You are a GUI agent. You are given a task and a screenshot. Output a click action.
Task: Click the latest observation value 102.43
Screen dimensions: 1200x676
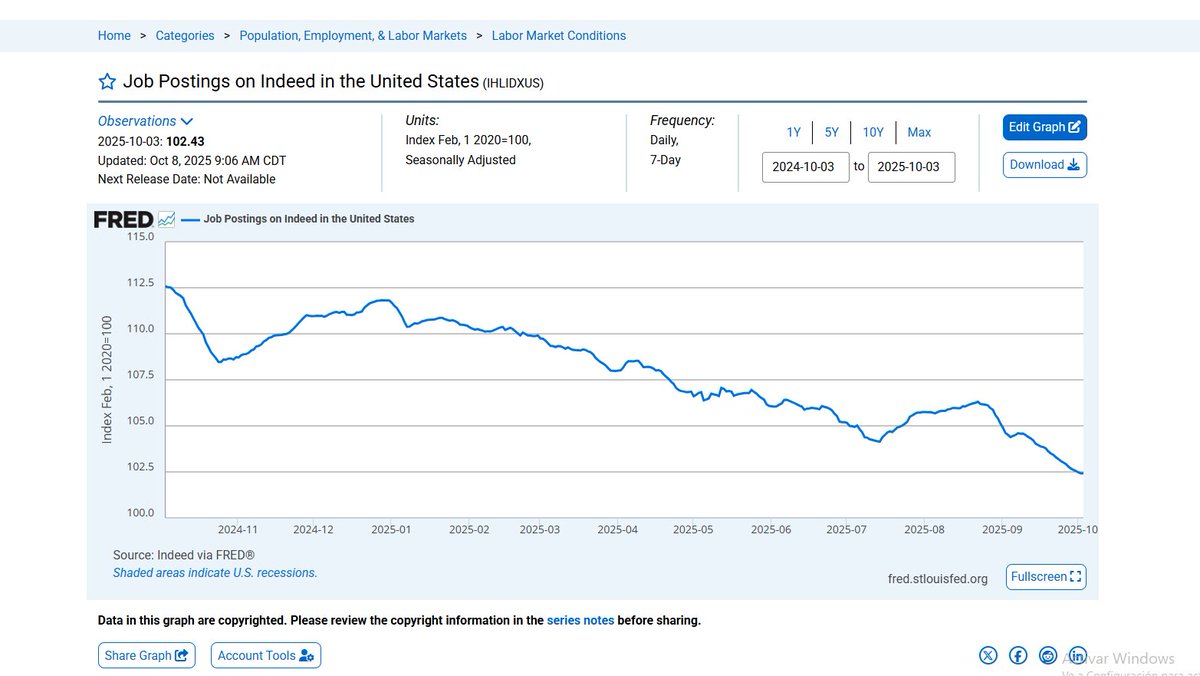click(x=185, y=142)
